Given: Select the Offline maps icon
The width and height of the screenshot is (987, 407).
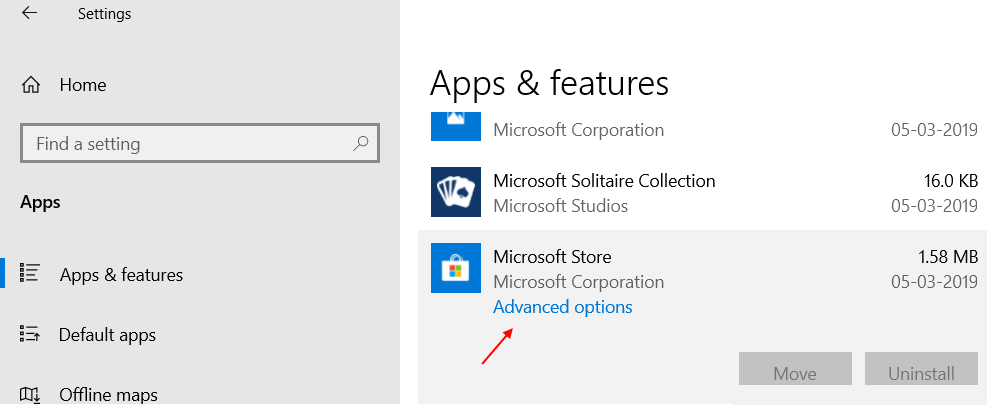Looking at the screenshot, I should pyautogui.click(x=30, y=394).
